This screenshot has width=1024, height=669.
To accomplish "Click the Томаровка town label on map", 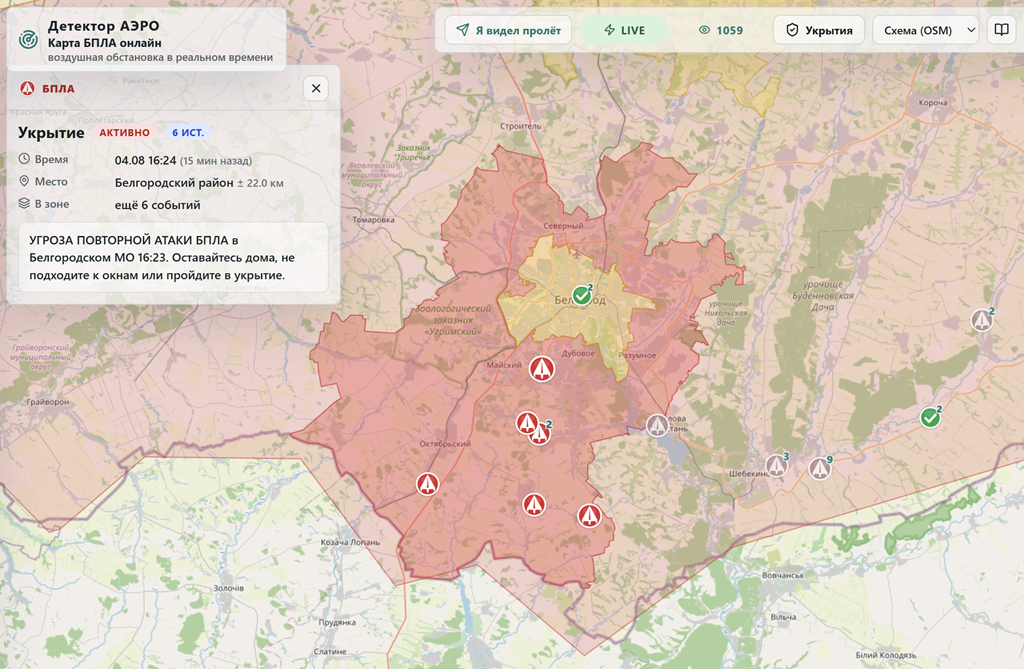I will [374, 220].
